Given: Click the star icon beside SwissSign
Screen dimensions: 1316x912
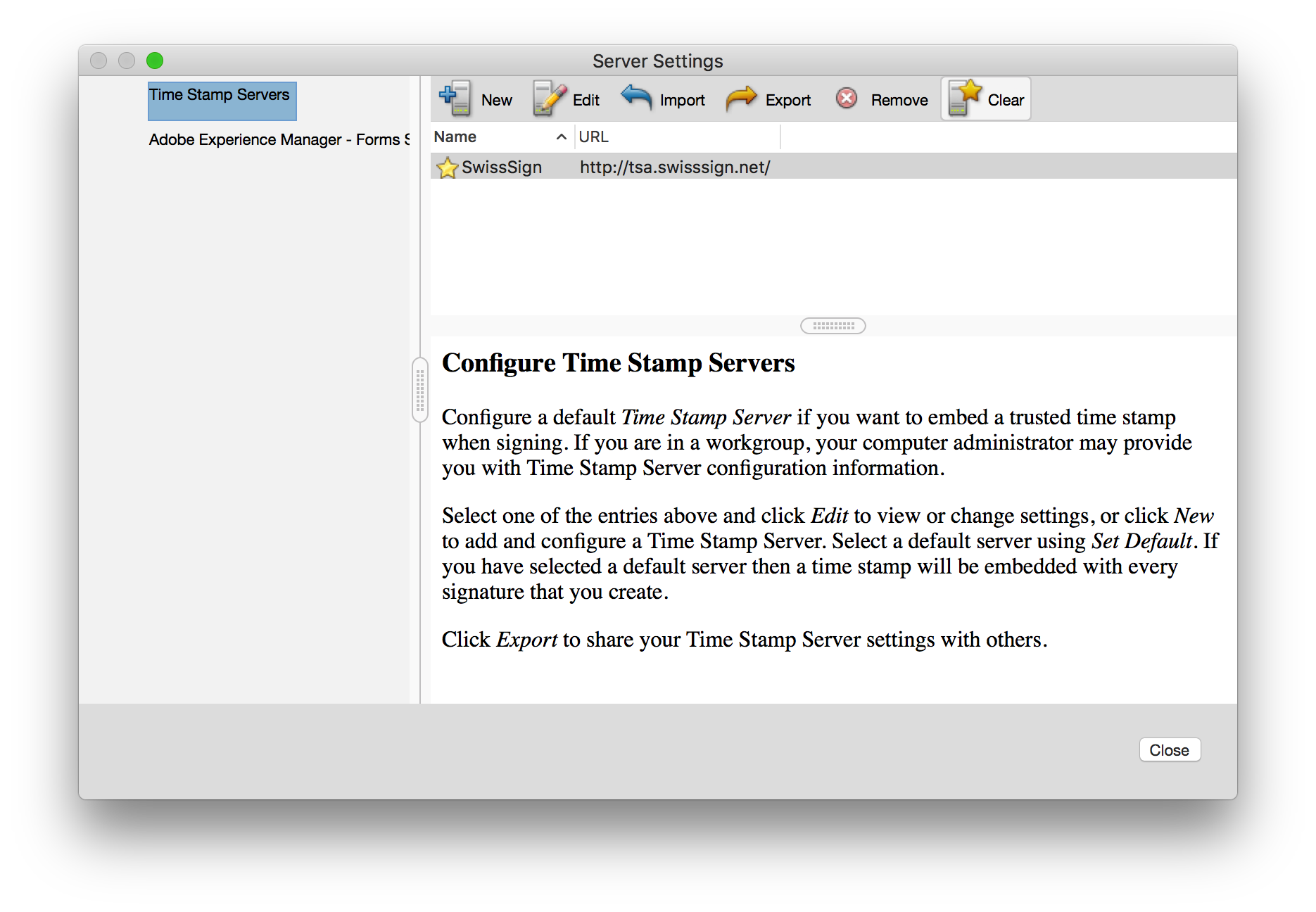Looking at the screenshot, I should 447,168.
